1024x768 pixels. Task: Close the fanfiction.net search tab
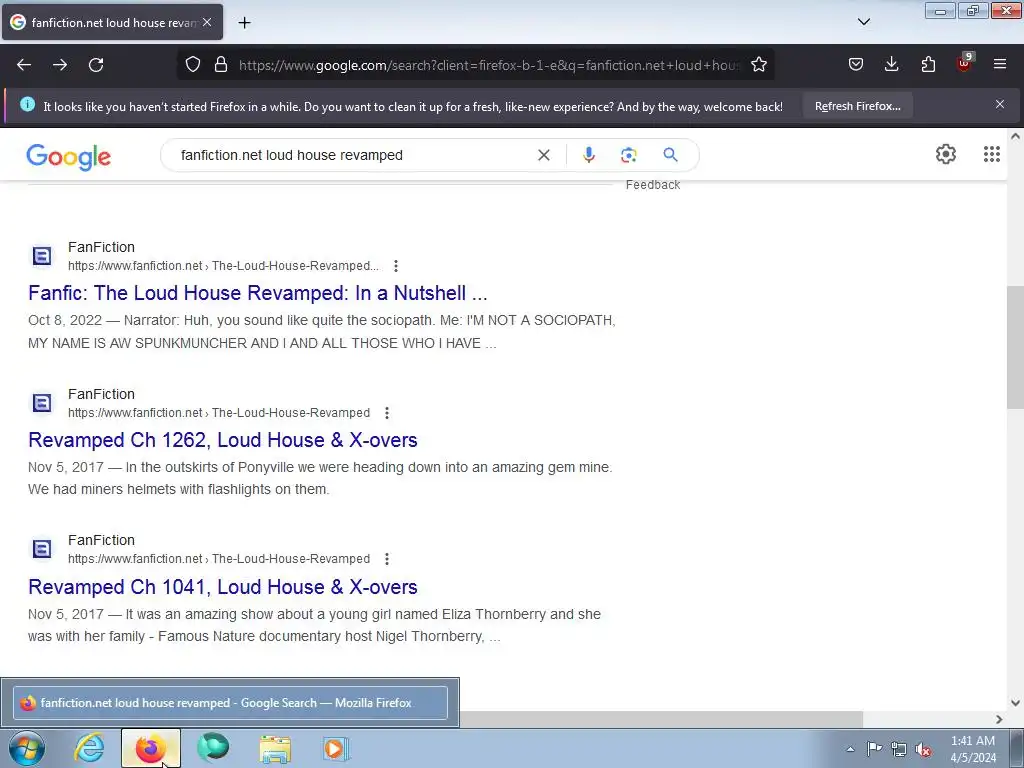(207, 22)
